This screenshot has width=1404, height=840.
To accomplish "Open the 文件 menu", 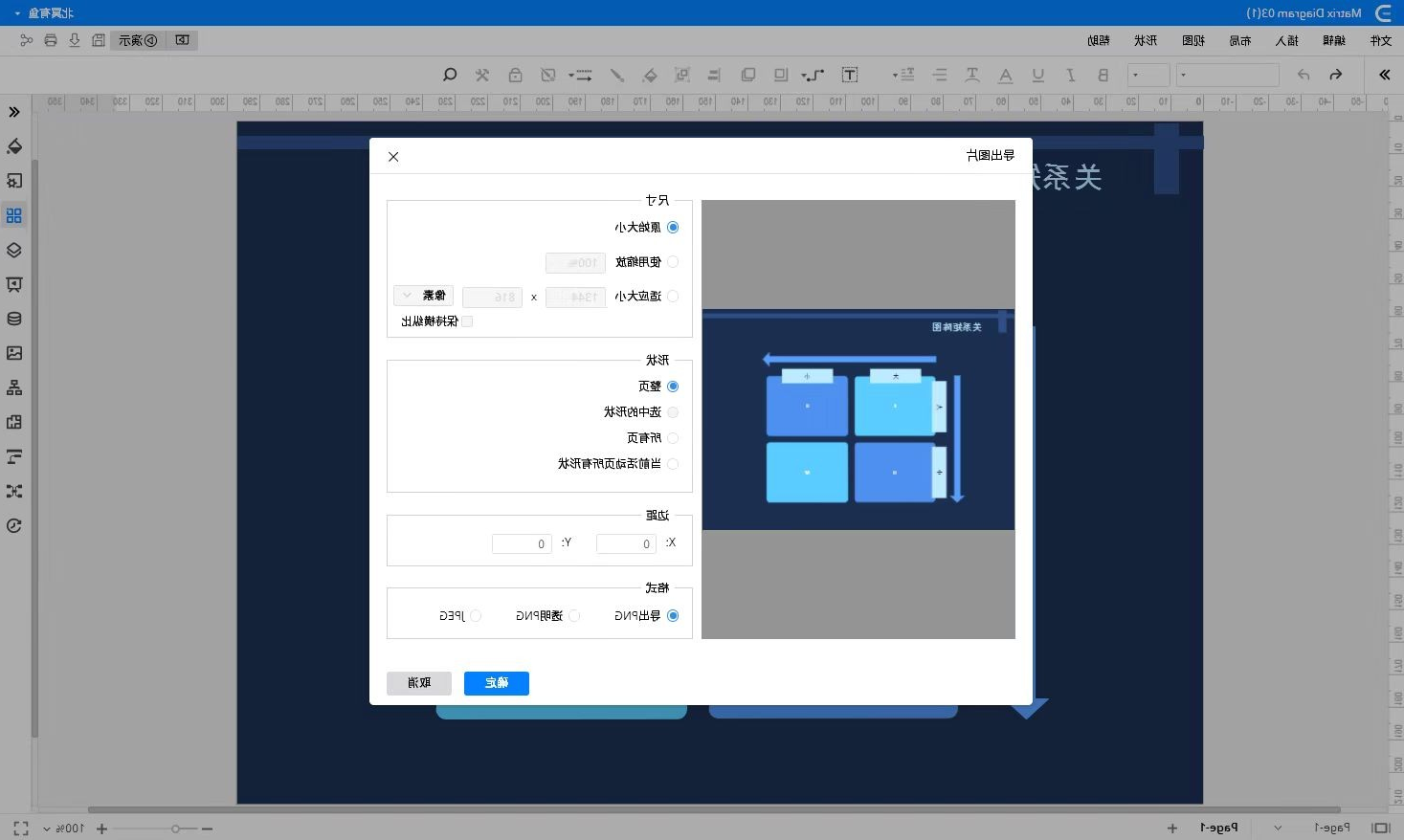I will click(1381, 40).
